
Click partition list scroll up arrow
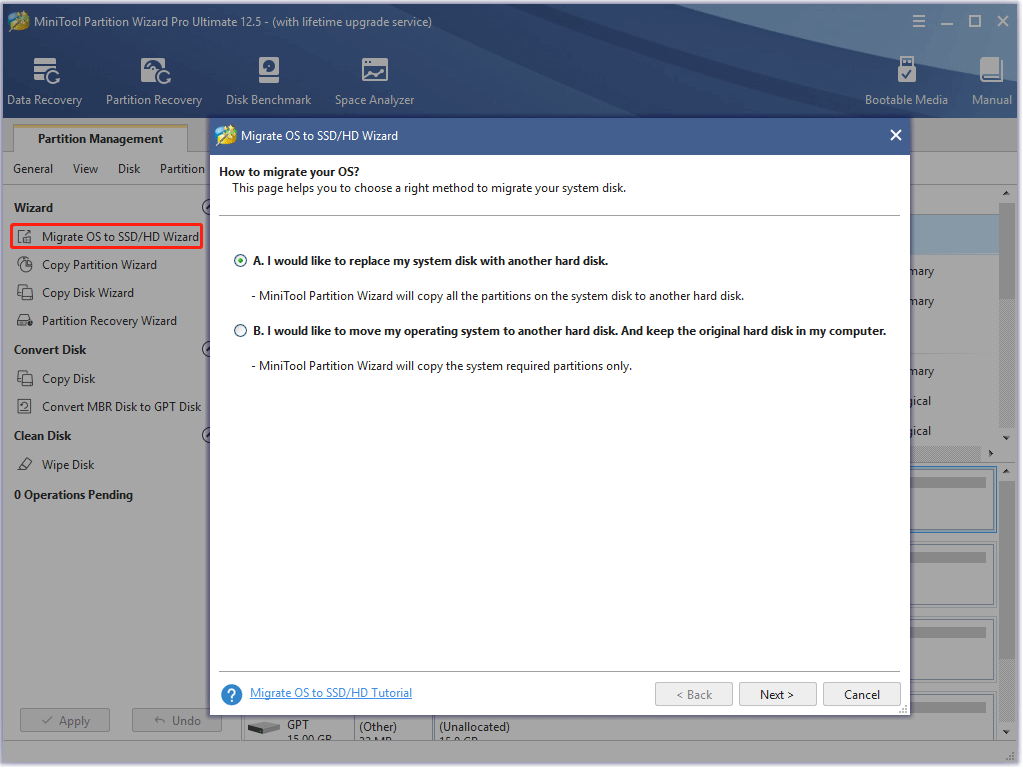coord(1006,193)
